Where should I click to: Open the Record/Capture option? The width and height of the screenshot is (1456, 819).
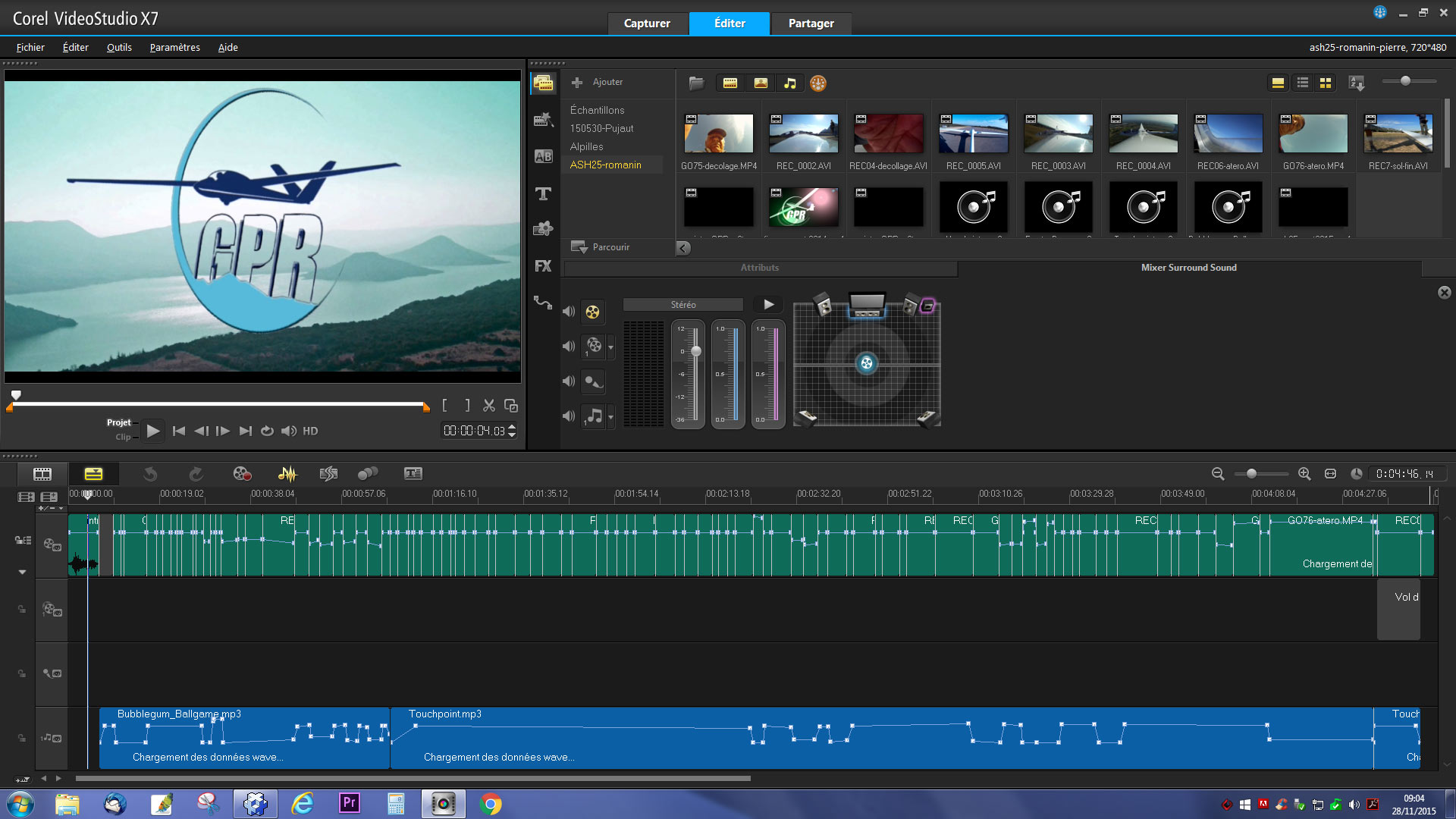pos(242,474)
